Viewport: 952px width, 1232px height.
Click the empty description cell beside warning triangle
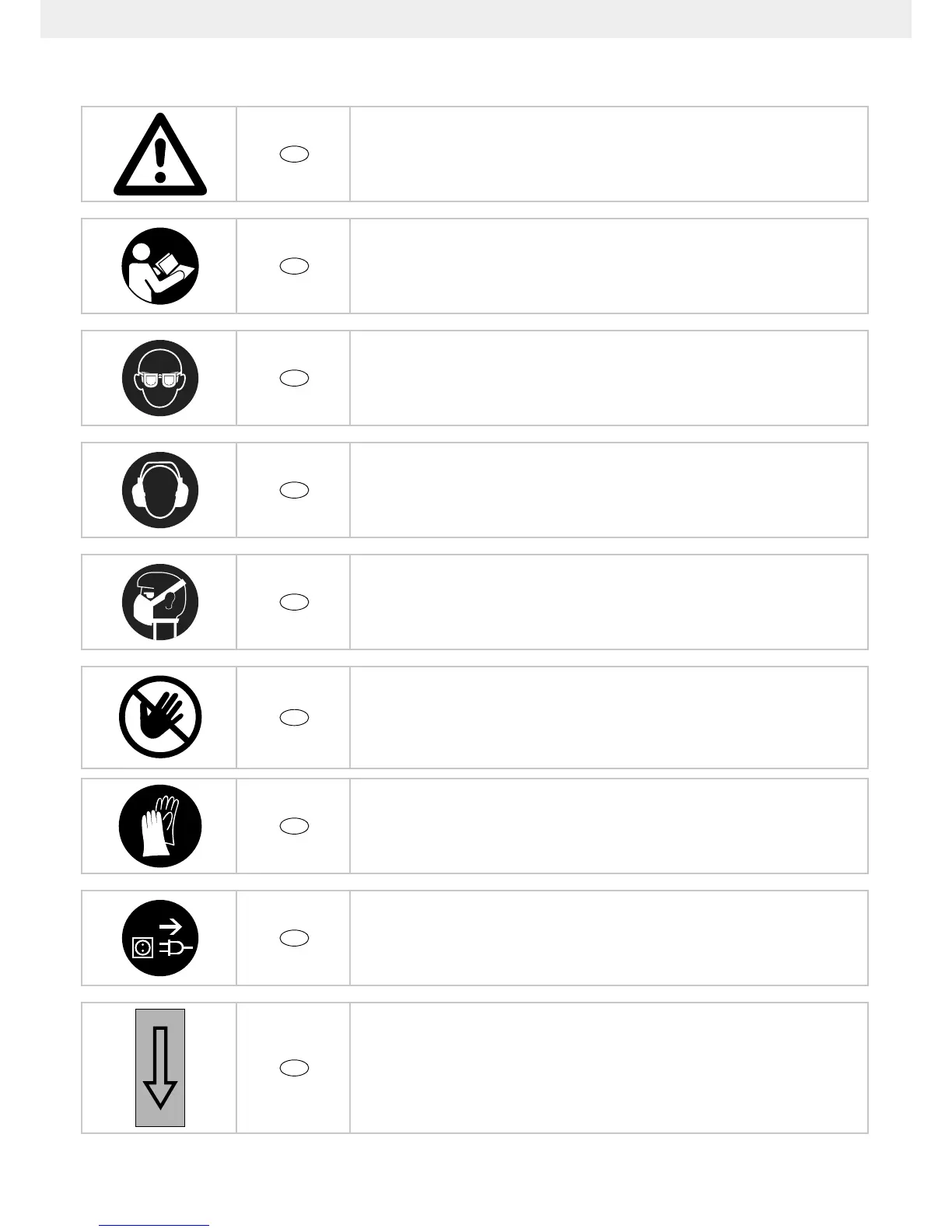(x=609, y=154)
